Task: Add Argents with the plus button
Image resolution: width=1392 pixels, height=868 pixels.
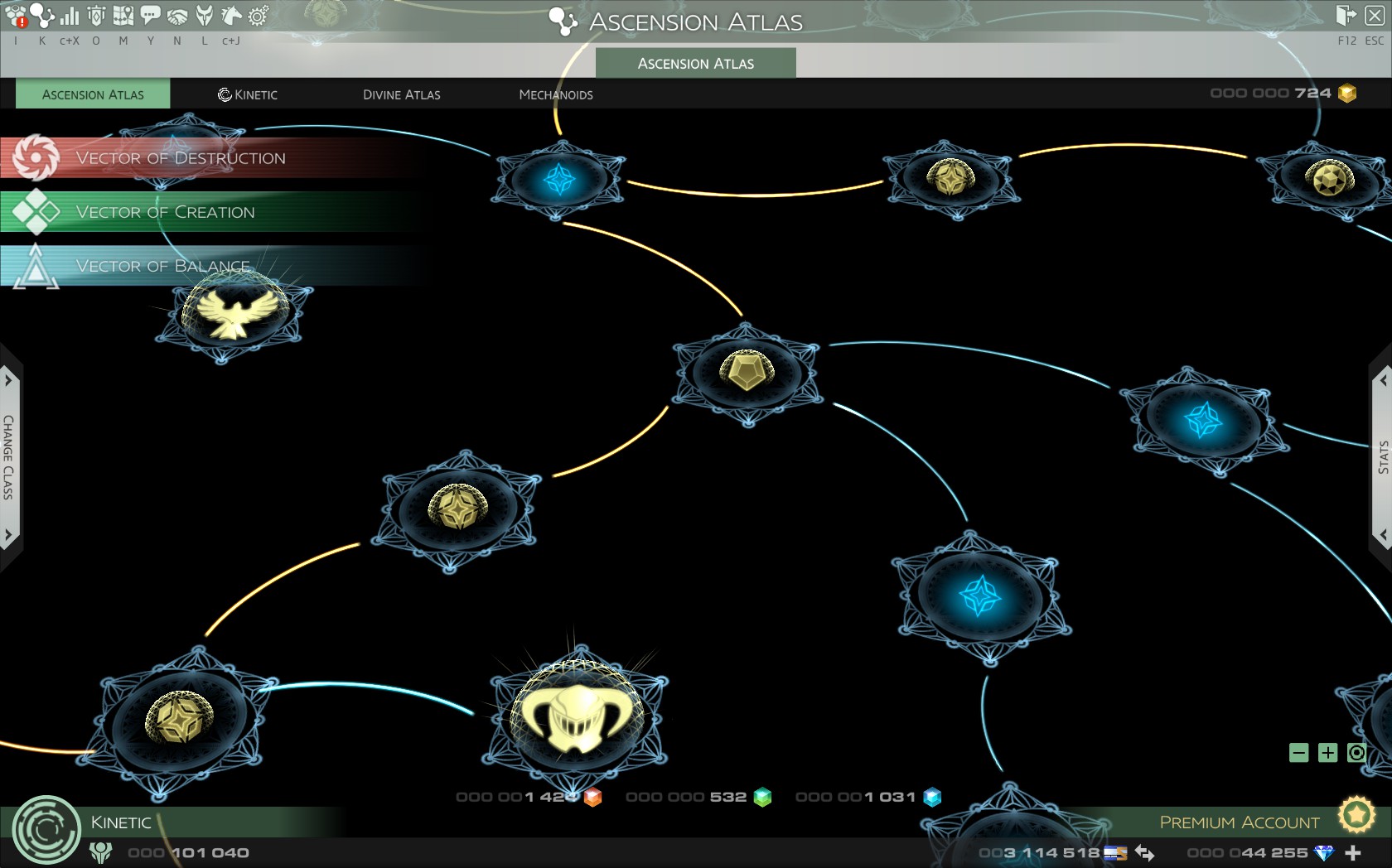Action: [1353, 852]
